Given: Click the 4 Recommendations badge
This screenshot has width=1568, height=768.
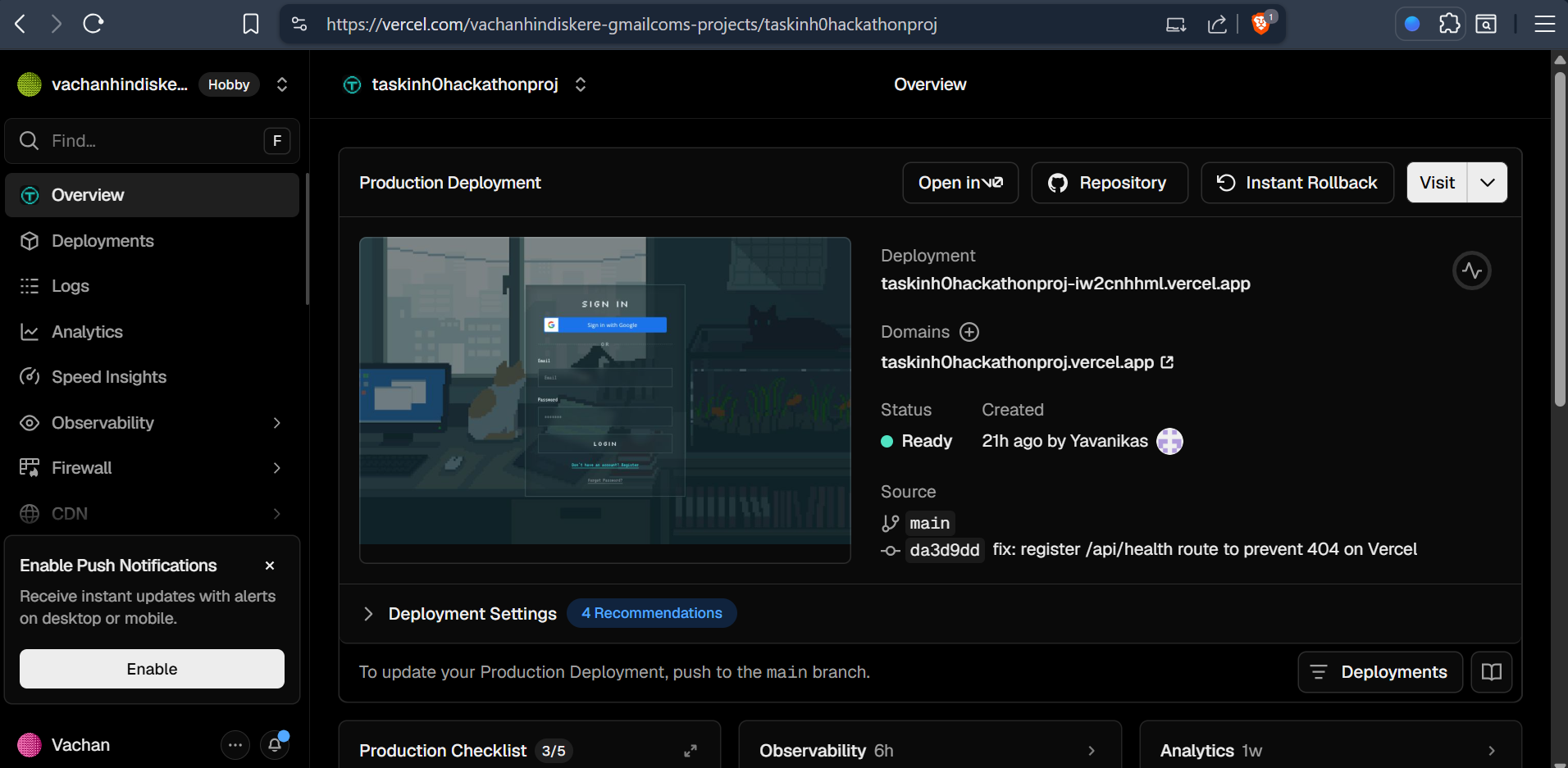Looking at the screenshot, I should [x=652, y=613].
